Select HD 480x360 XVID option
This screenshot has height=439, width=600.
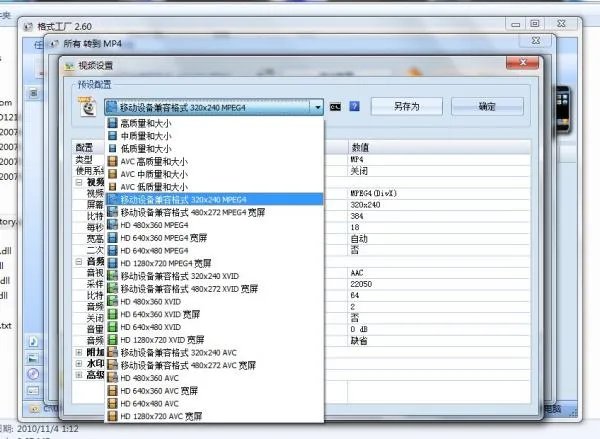[214, 302]
